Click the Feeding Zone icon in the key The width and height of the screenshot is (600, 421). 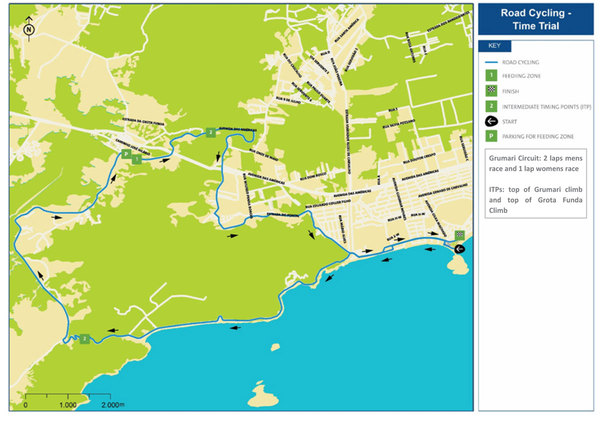click(x=491, y=74)
